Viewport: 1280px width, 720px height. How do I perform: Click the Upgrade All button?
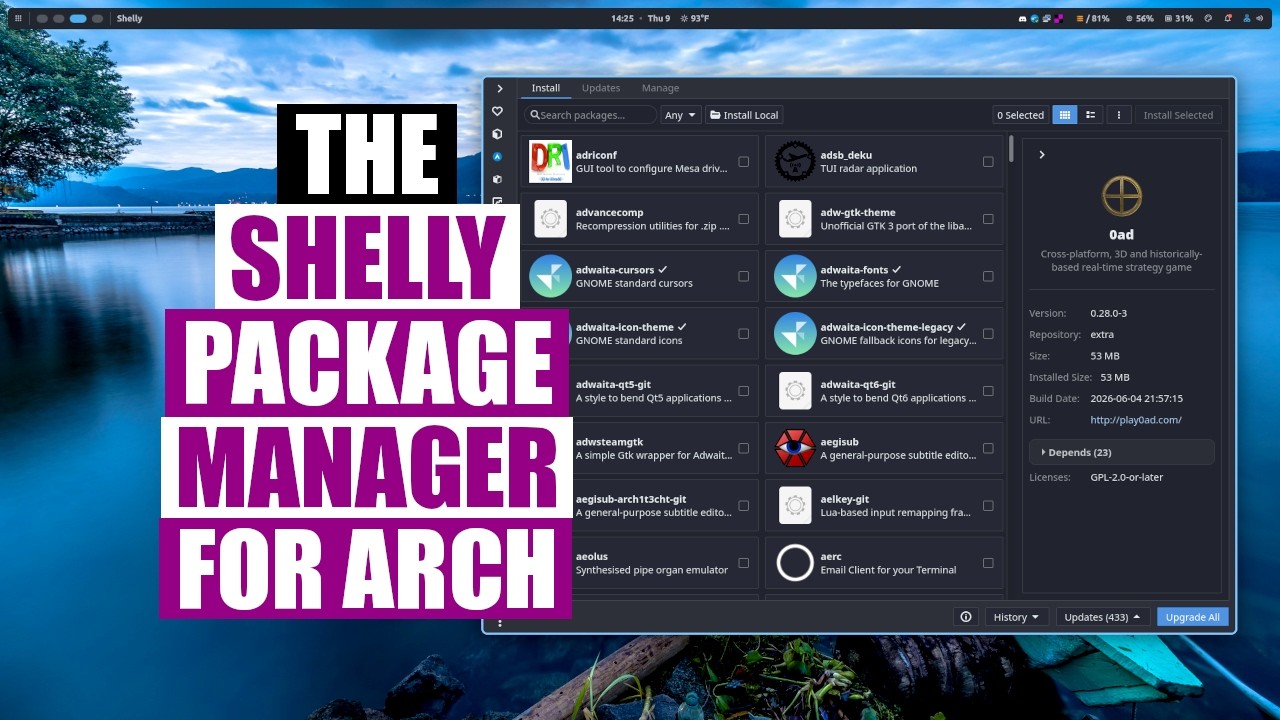tap(1193, 617)
